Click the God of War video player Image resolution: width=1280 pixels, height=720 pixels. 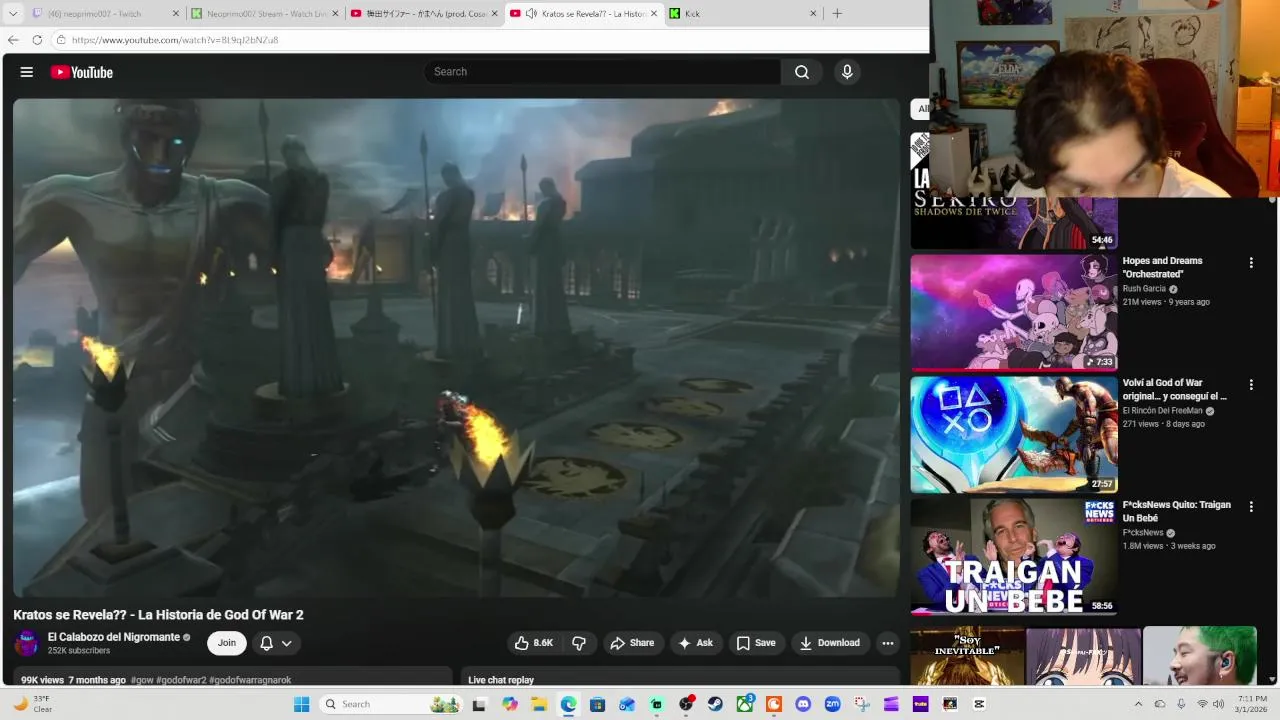[457, 348]
